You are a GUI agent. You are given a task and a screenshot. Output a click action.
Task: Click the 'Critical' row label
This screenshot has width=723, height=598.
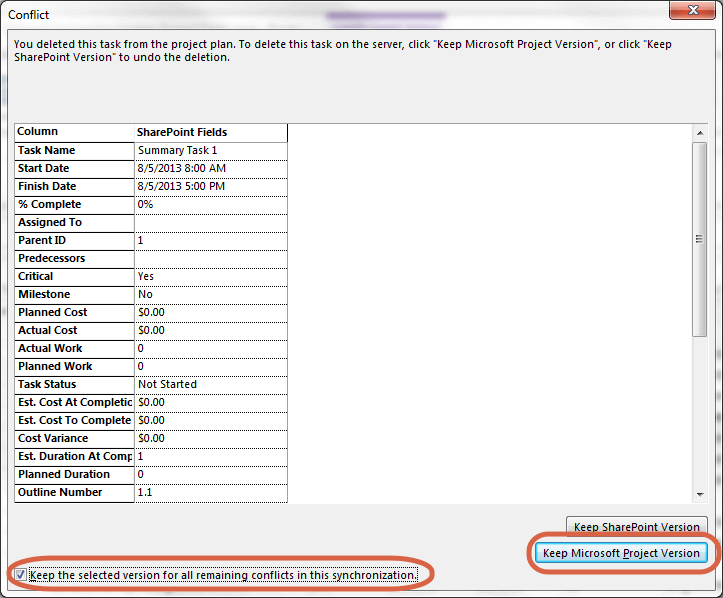click(x=36, y=276)
